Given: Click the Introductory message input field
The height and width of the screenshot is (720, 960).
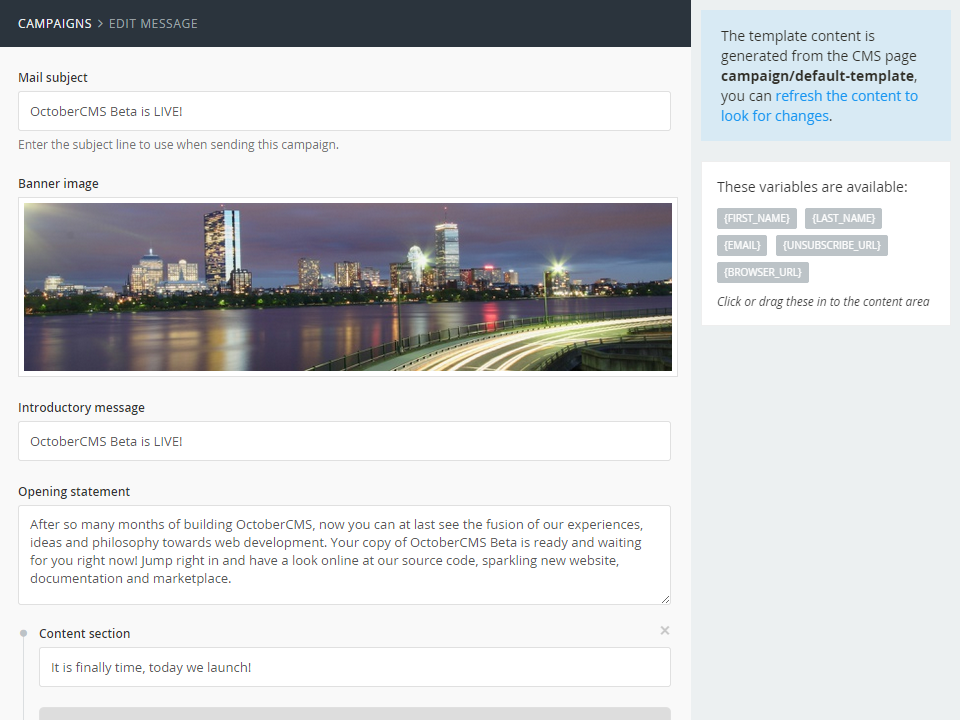Looking at the screenshot, I should point(344,441).
